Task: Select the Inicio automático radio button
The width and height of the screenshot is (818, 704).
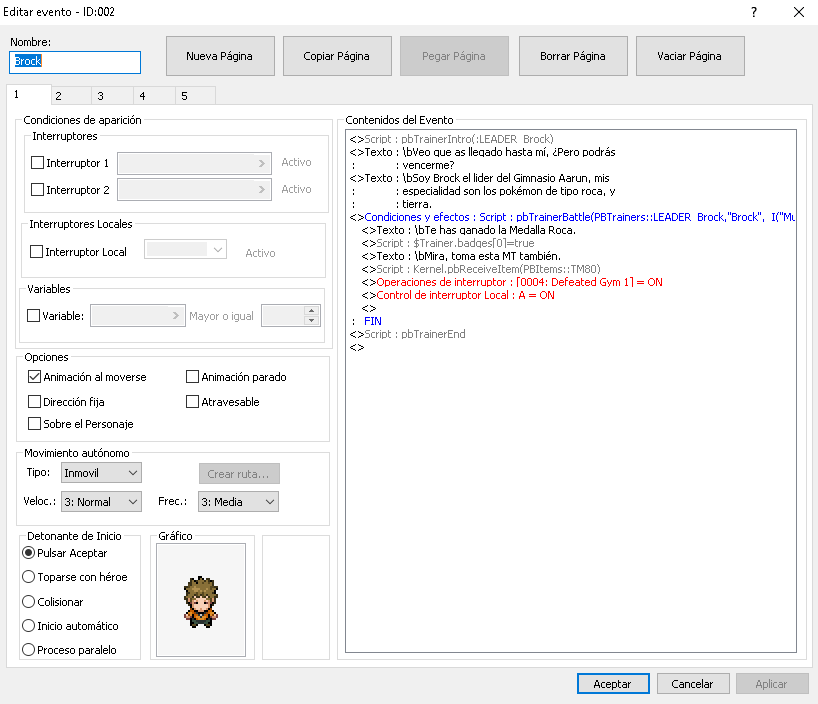Action: (28, 626)
